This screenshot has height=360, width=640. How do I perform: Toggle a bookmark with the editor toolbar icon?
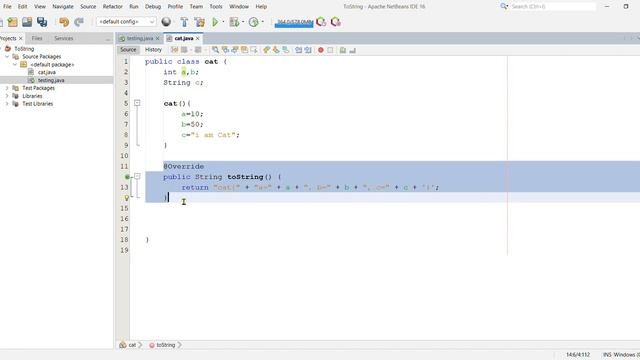(286, 50)
